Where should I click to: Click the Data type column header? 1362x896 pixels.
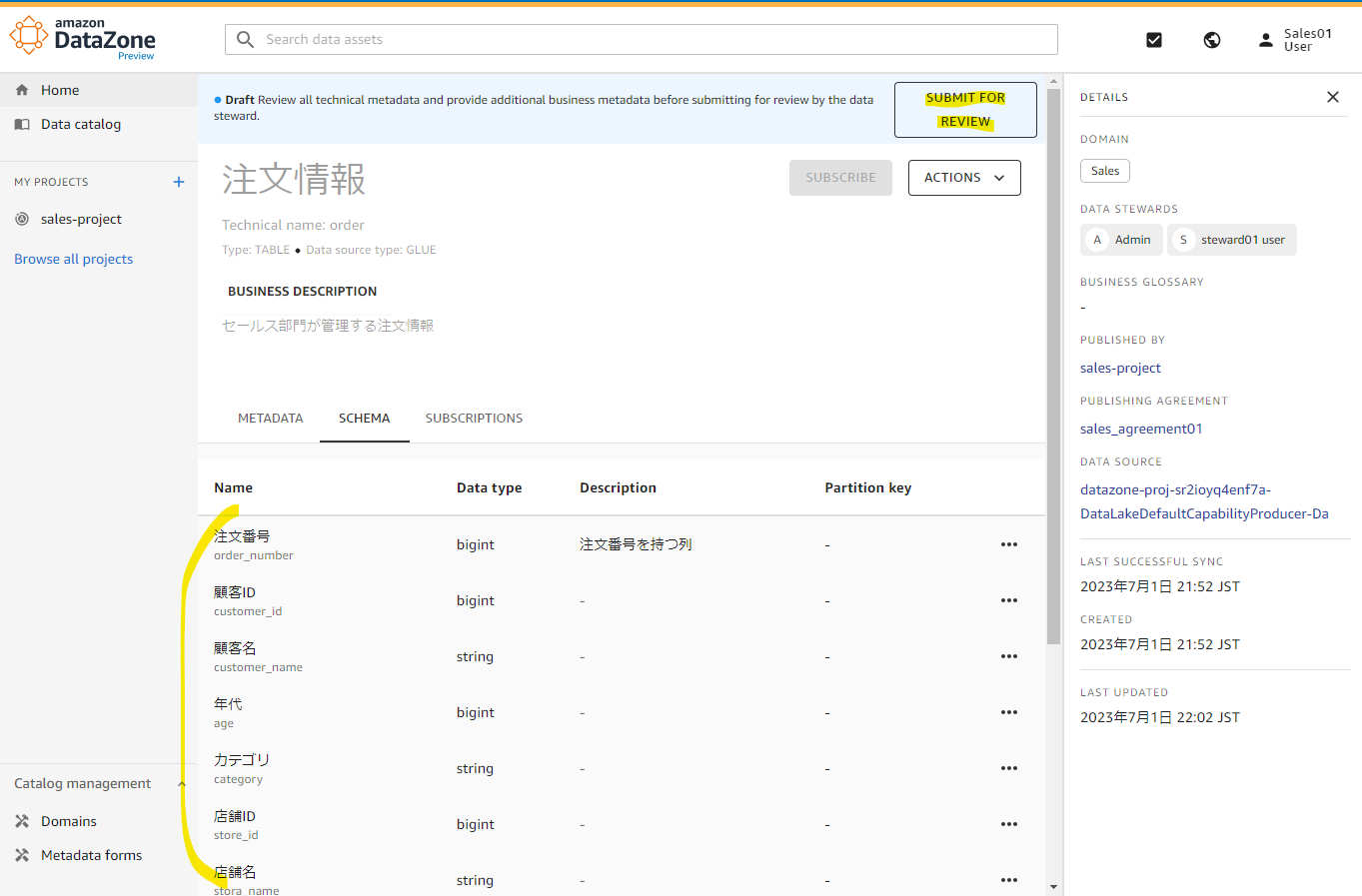pos(489,487)
